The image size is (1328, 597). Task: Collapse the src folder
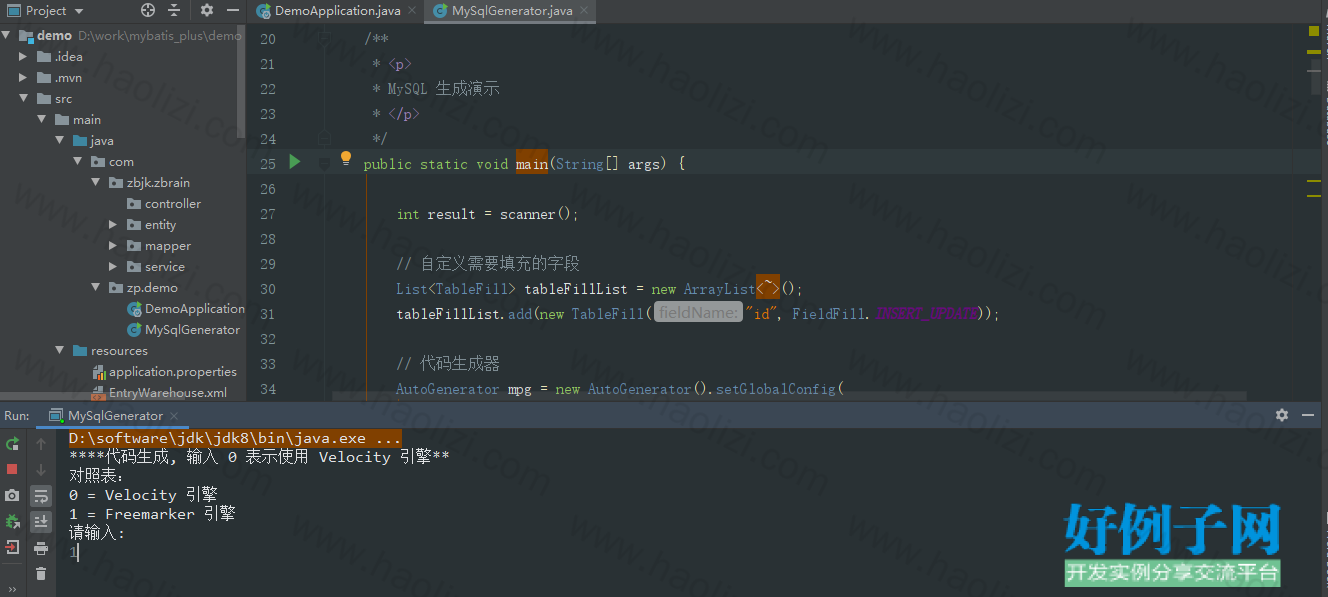pos(23,98)
